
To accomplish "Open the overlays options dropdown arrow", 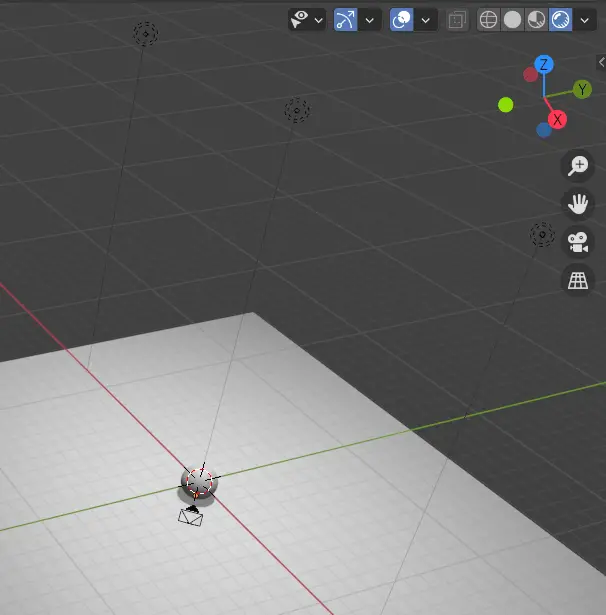I will click(x=426, y=20).
